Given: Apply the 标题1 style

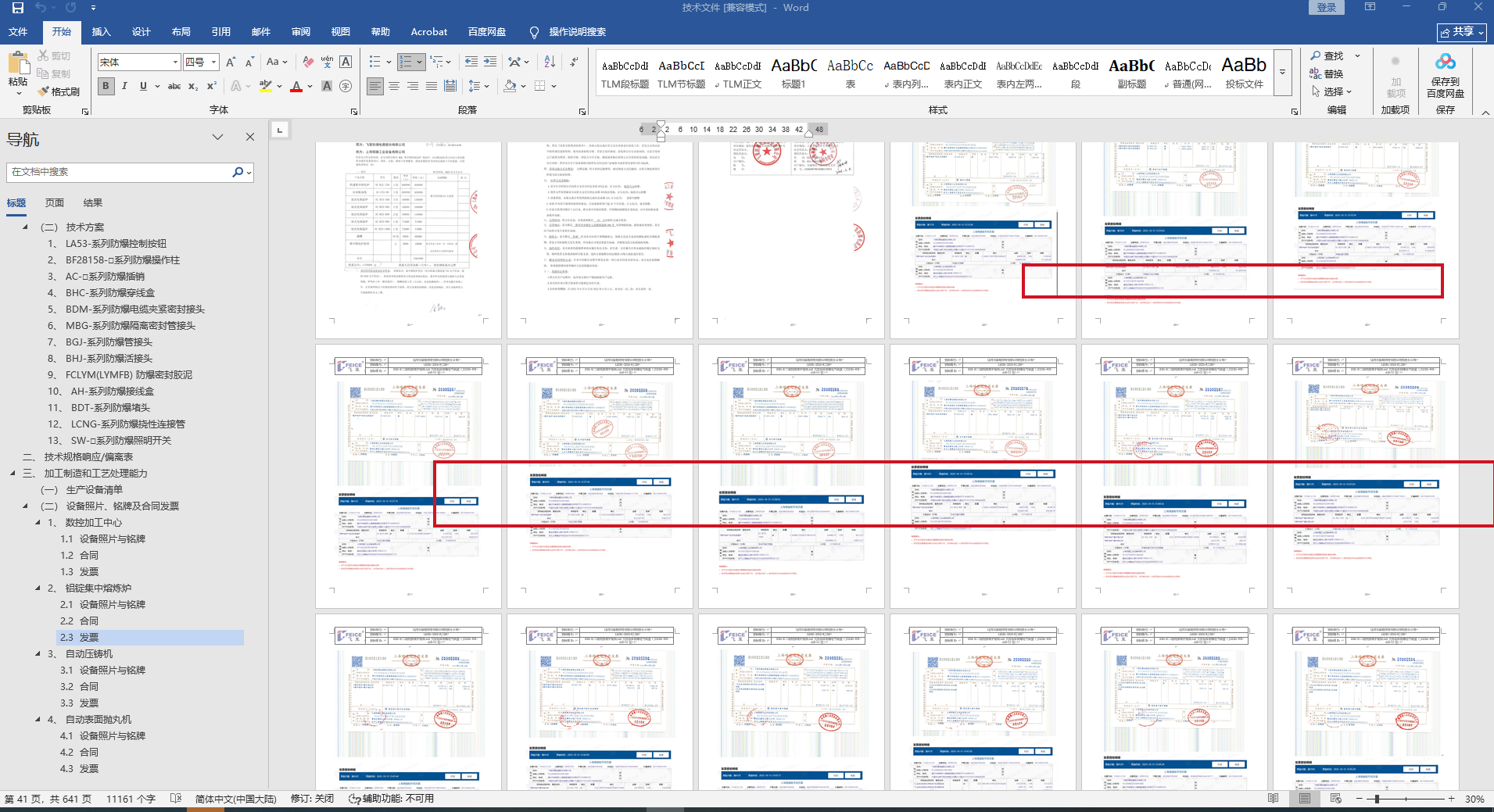Looking at the screenshot, I should [x=794, y=72].
